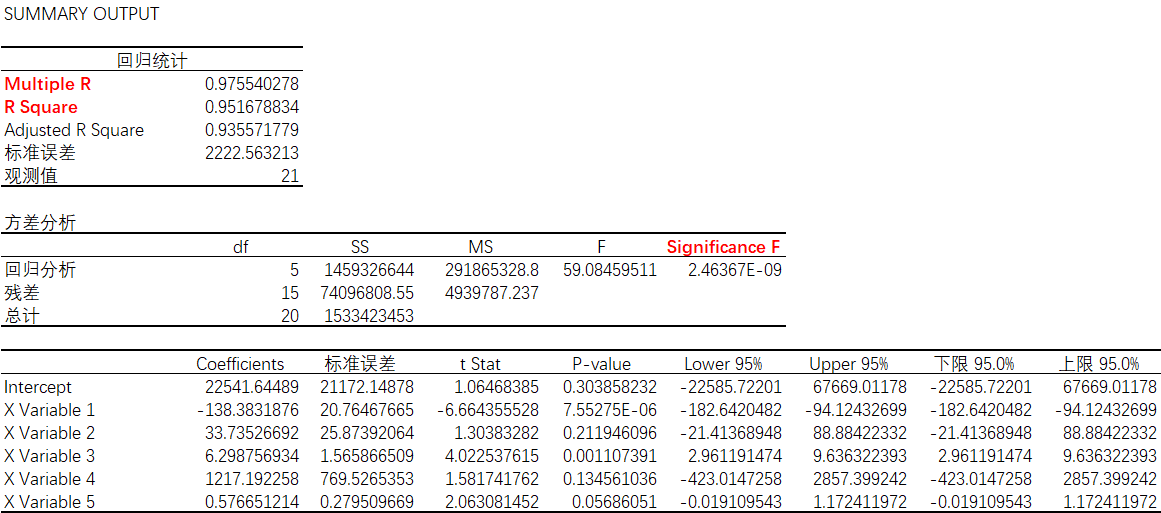
Task: Click the Intercept row label
Action: point(38,386)
